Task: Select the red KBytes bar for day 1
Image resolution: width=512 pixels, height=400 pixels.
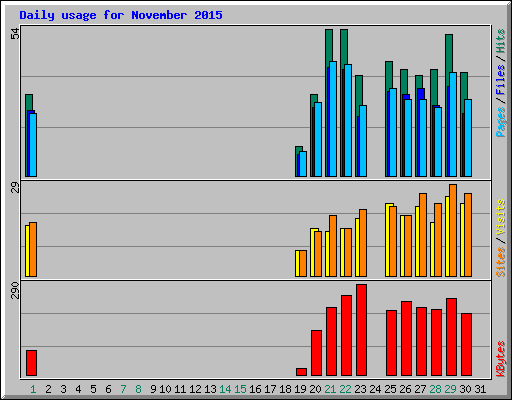Action: (x=31, y=363)
